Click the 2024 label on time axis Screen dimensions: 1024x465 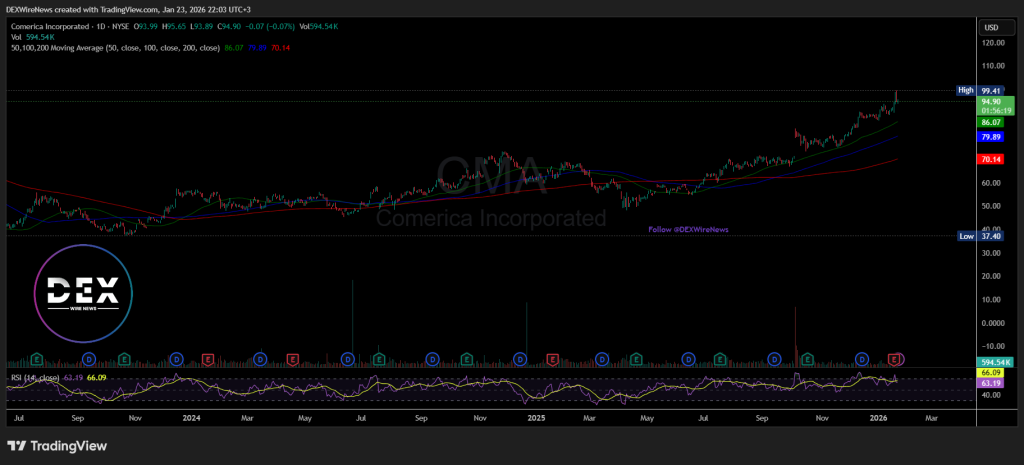click(191, 417)
